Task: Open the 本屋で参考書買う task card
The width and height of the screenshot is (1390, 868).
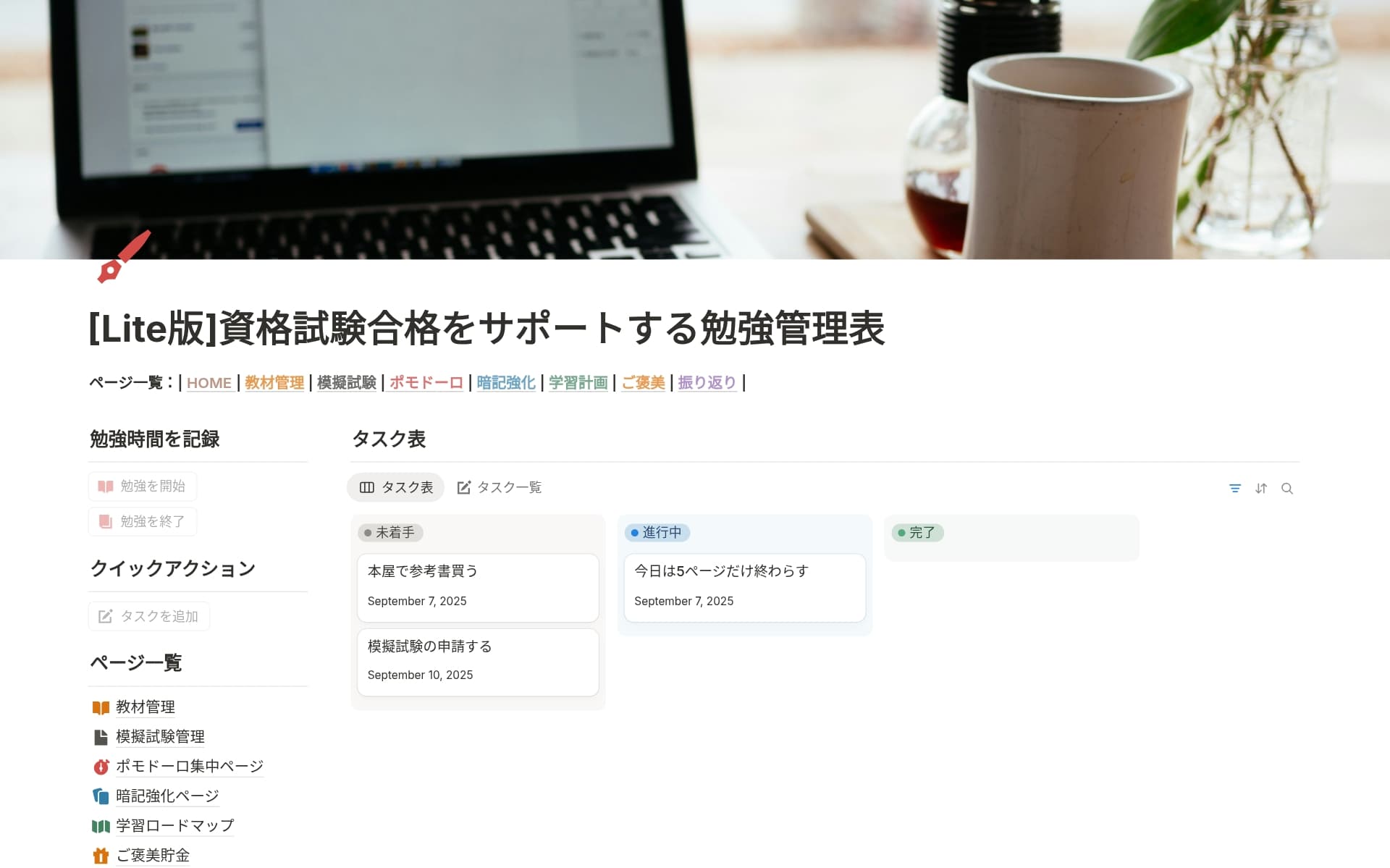Action: [x=478, y=587]
